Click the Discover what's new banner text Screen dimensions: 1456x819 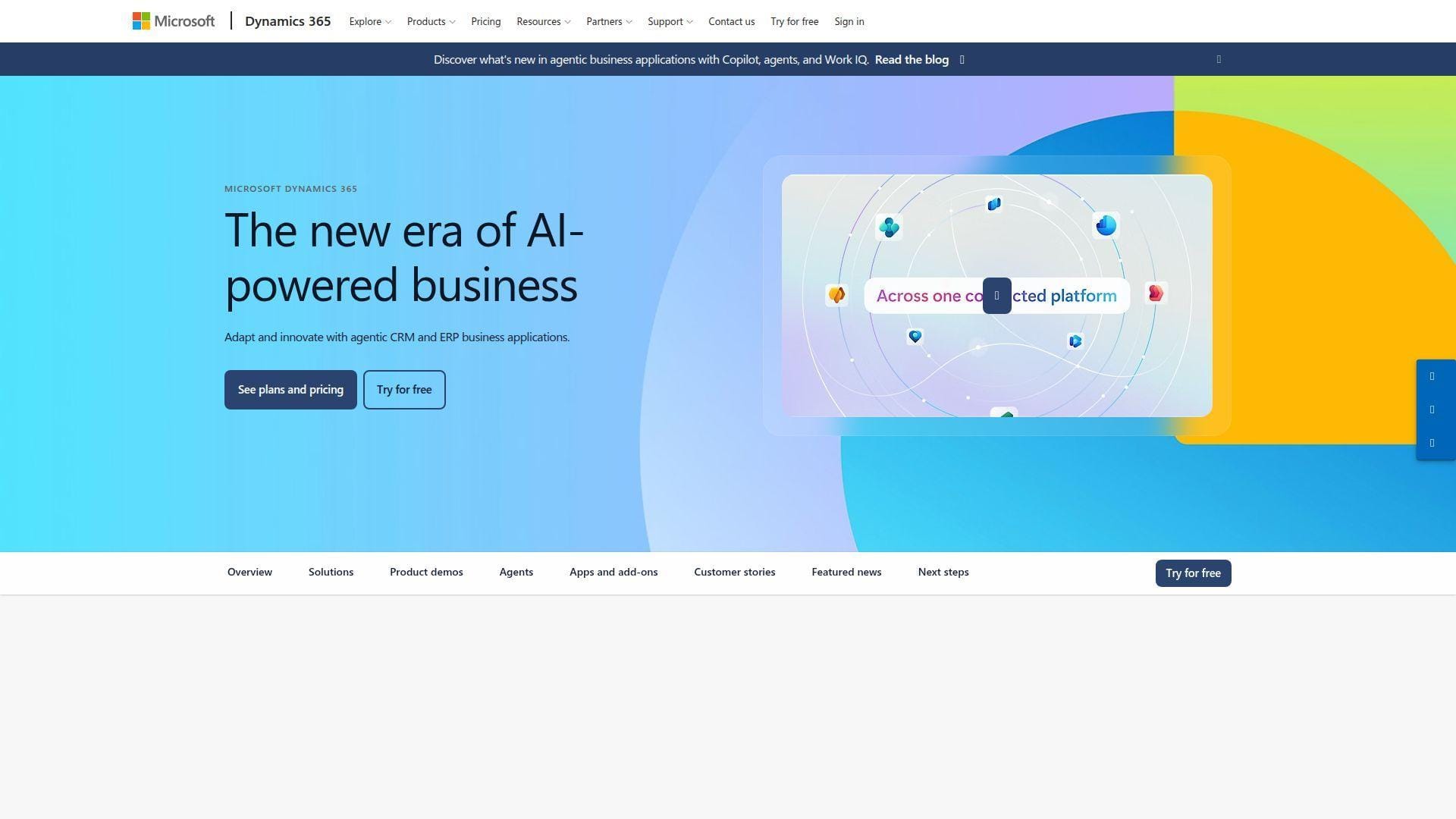(651, 60)
